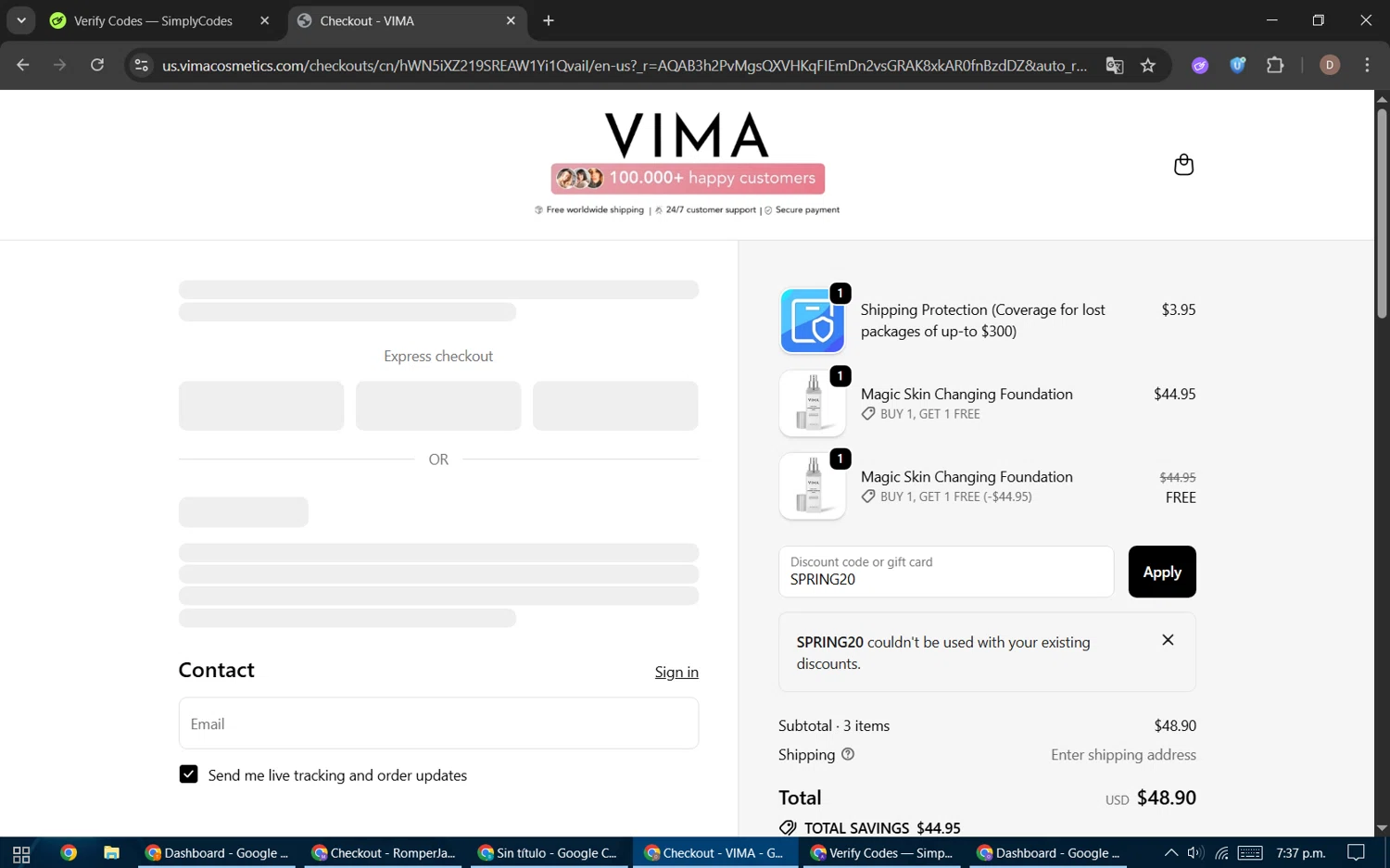Go forward in browser history
Image resolution: width=1390 pixels, height=868 pixels.
[x=60, y=65]
